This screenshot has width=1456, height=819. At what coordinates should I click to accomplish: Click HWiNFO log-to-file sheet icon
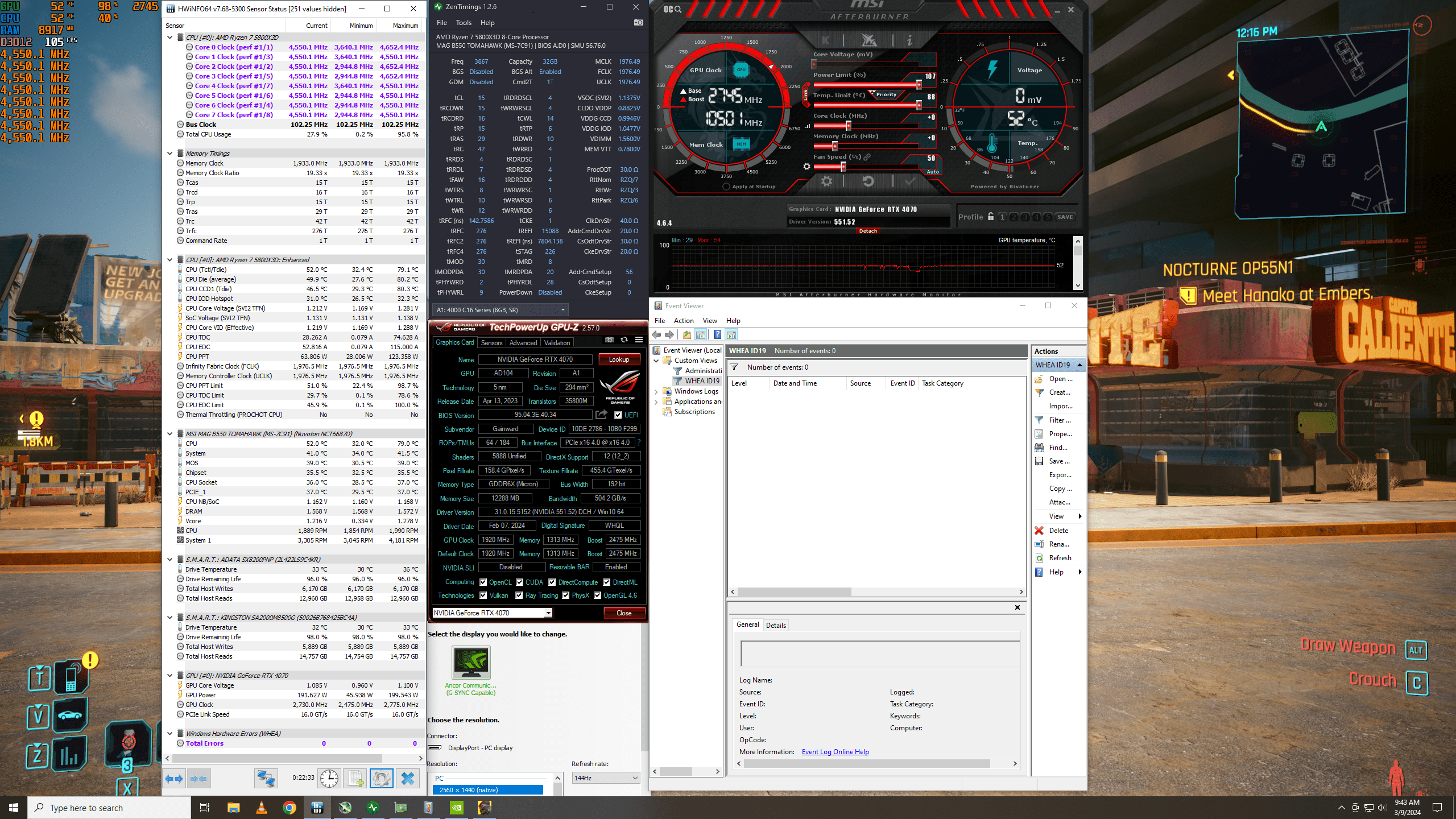coord(356,778)
